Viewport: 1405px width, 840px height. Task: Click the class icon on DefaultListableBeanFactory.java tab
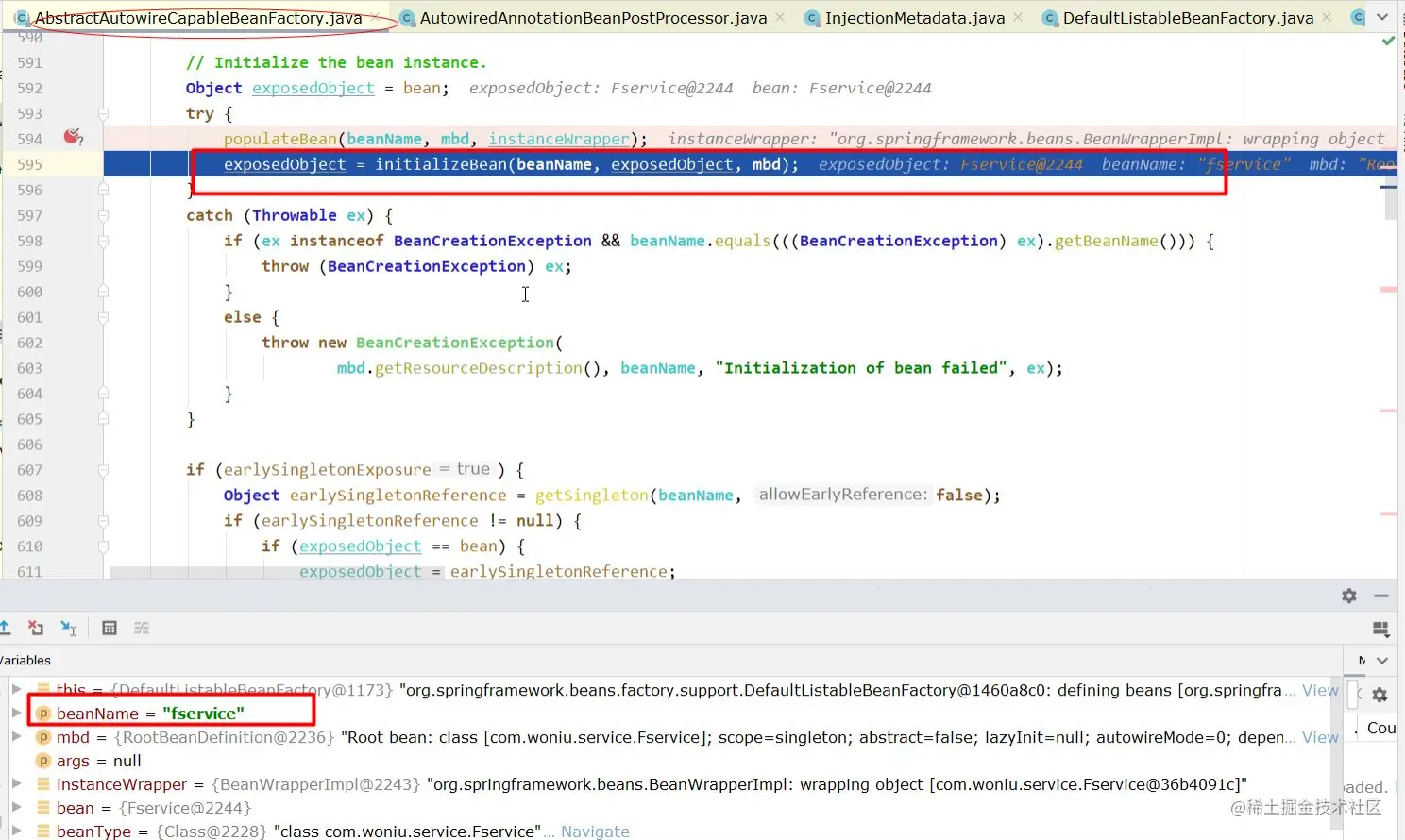click(x=1050, y=18)
